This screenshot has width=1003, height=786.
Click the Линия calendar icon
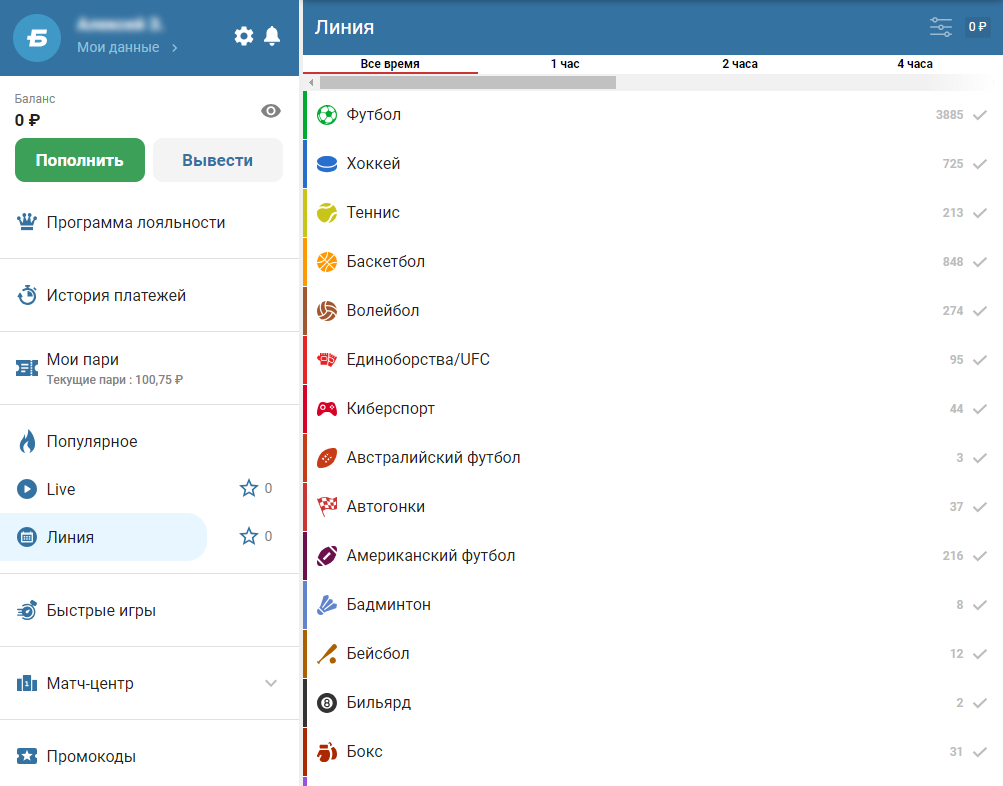pyautogui.click(x=27, y=537)
